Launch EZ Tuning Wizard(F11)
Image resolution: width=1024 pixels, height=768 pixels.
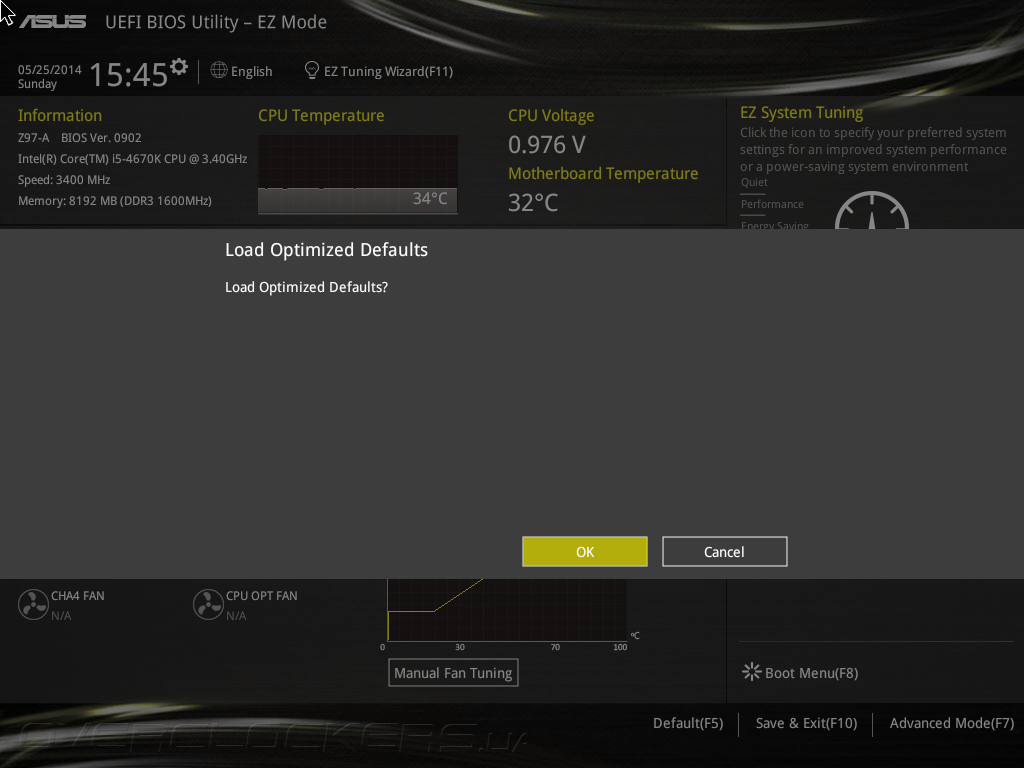388,71
